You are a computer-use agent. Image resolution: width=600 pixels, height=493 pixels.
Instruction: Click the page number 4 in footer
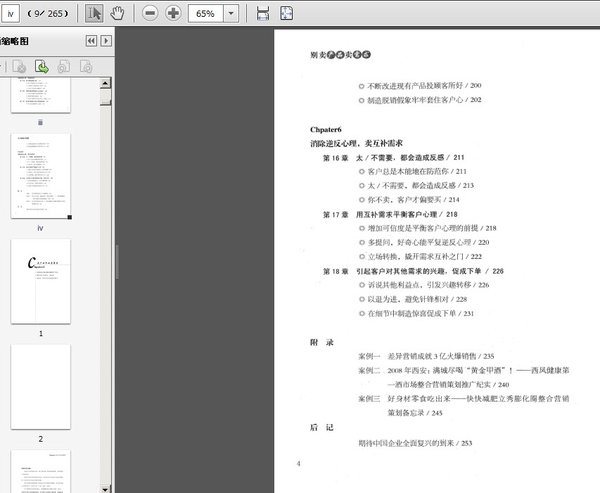pos(298,464)
